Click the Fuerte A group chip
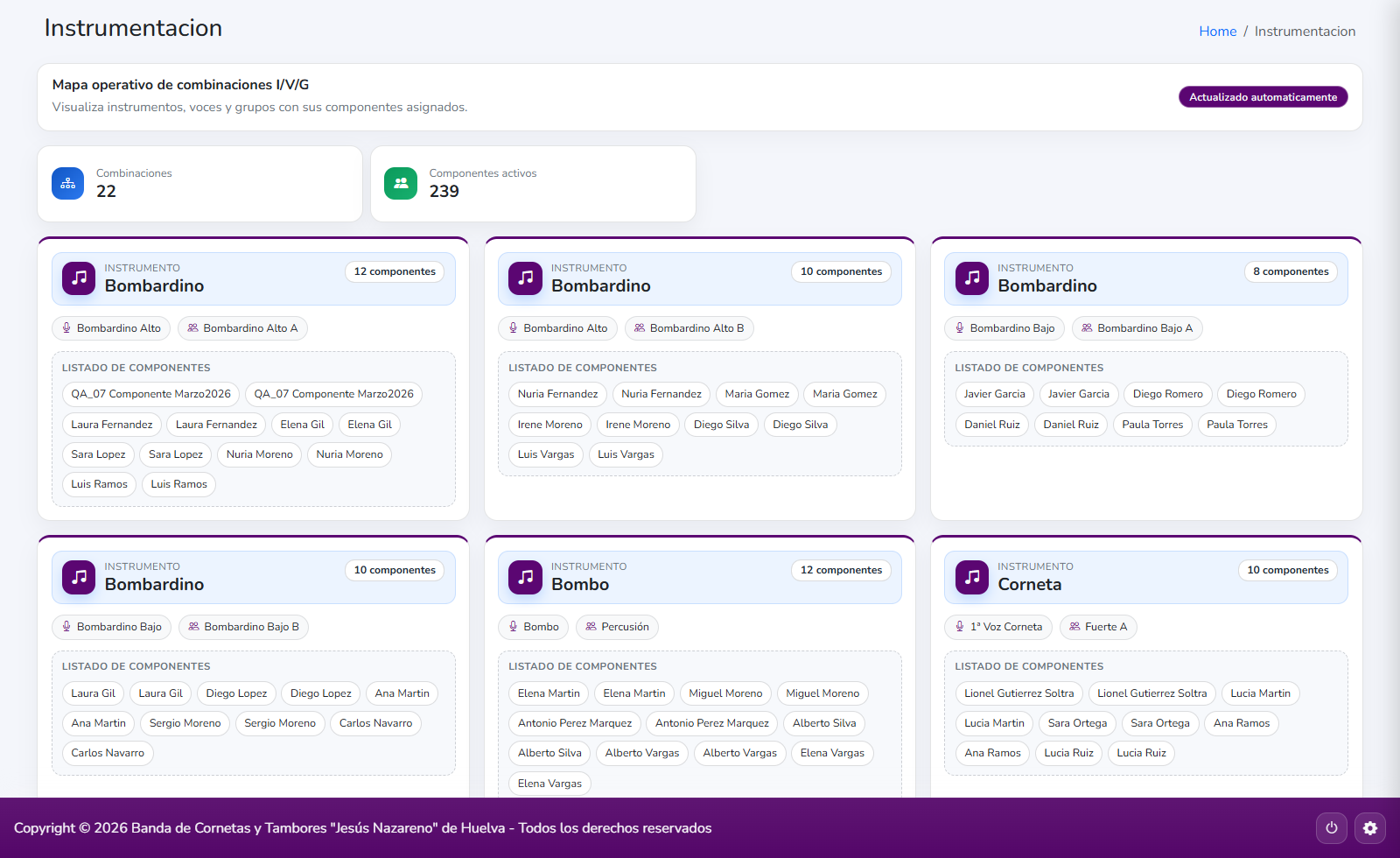This screenshot has width=1400, height=858. (1097, 627)
